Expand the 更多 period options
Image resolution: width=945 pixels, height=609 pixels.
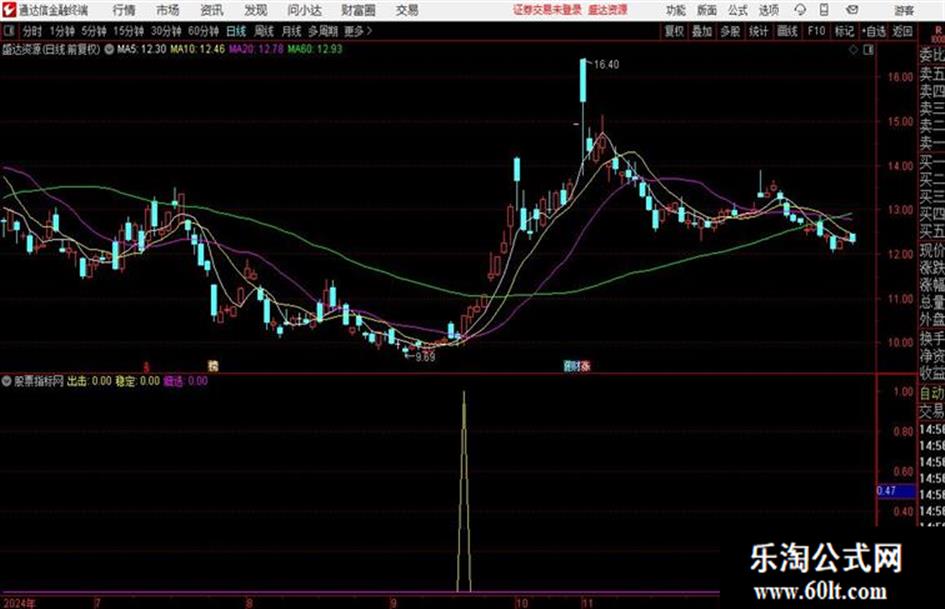358,31
